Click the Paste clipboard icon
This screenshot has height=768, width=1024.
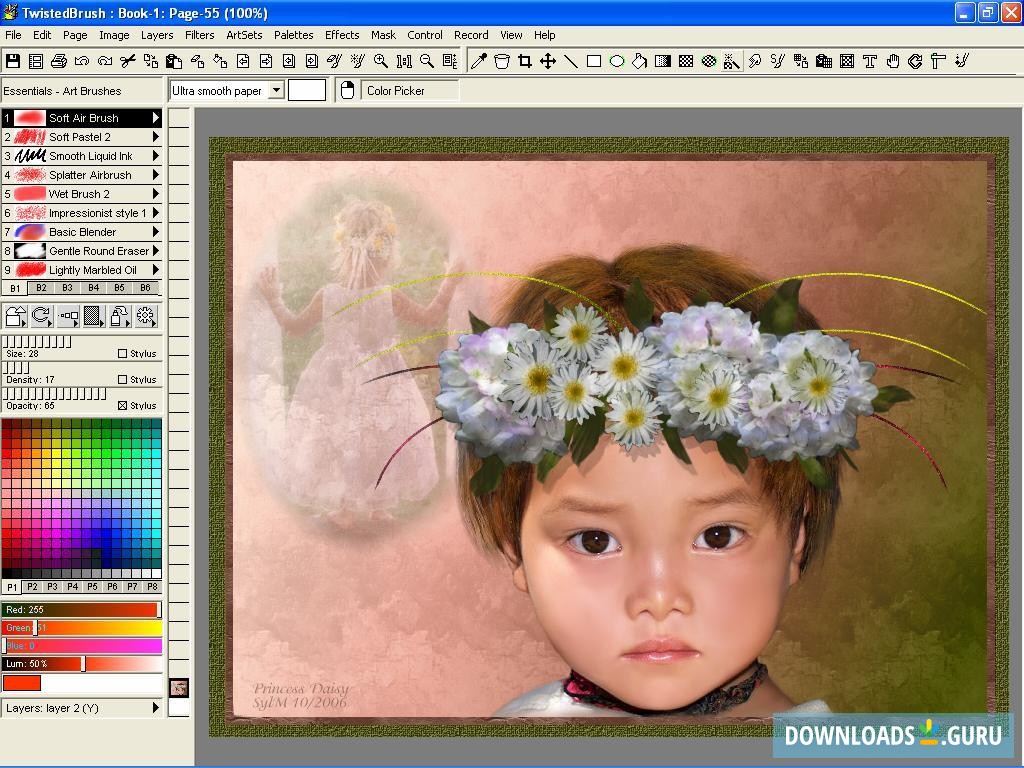[x=174, y=61]
